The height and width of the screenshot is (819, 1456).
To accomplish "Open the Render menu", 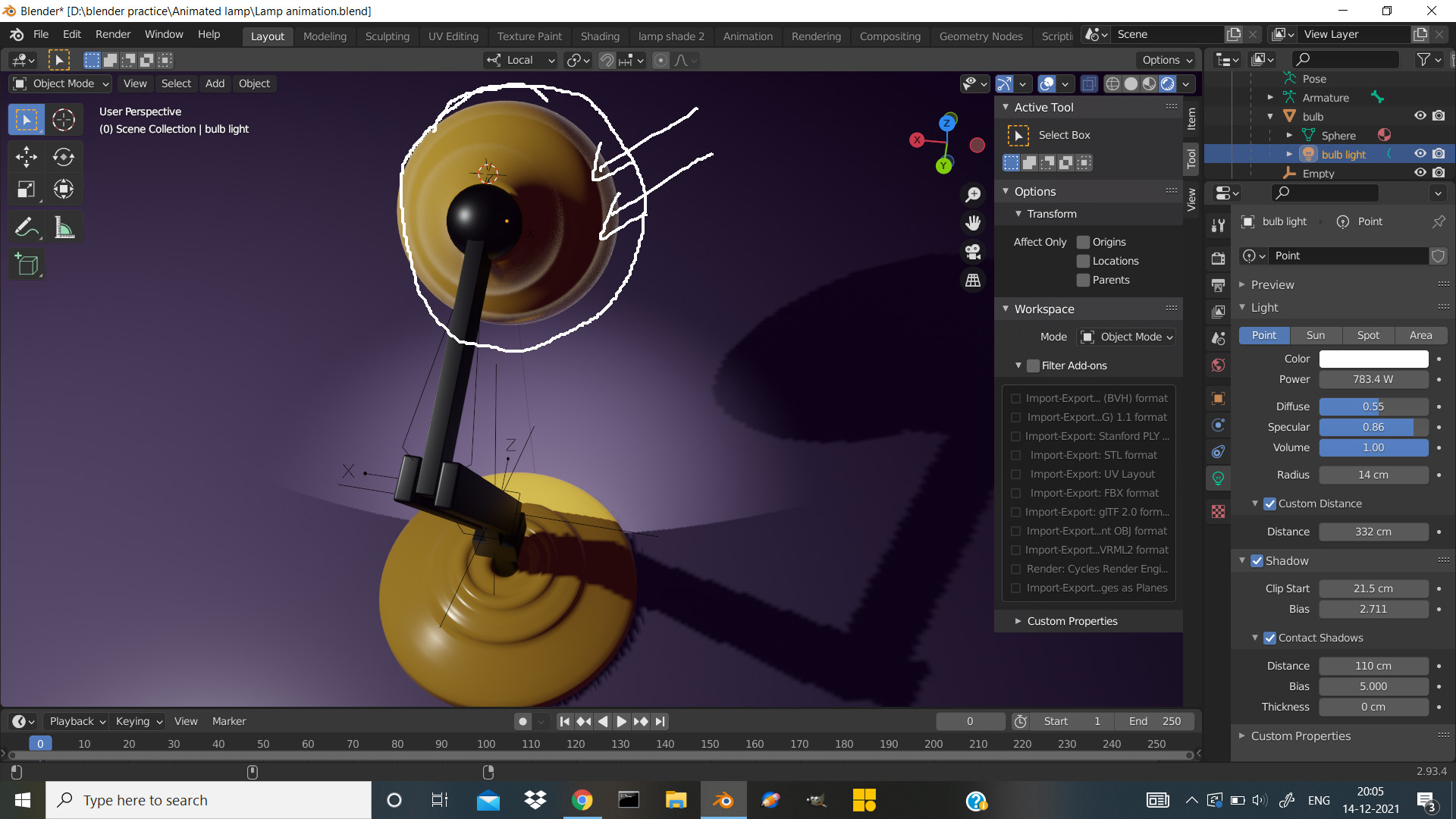I will (112, 34).
